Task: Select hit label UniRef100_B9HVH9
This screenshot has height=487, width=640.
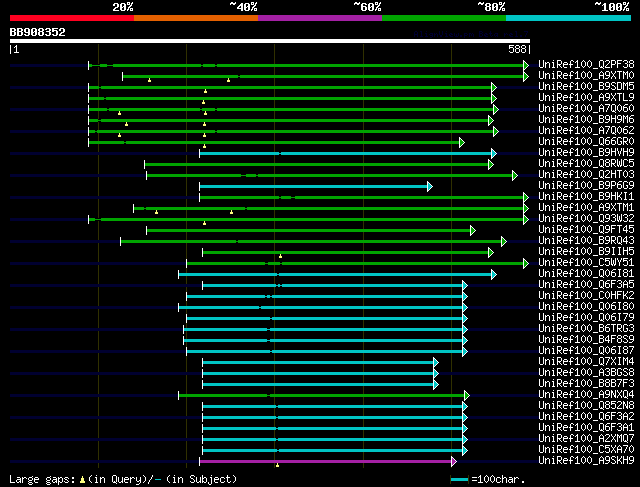Action: pyautogui.click(x=586, y=152)
